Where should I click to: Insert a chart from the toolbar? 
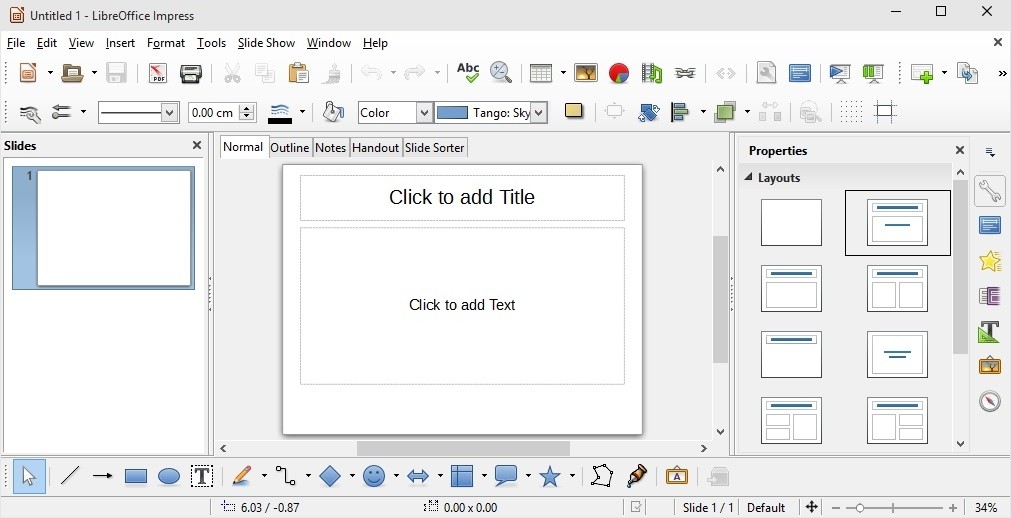point(619,73)
